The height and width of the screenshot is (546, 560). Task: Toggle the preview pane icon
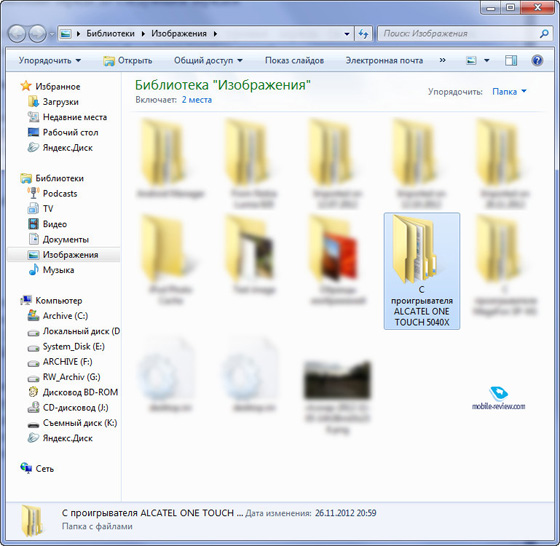pos(511,60)
